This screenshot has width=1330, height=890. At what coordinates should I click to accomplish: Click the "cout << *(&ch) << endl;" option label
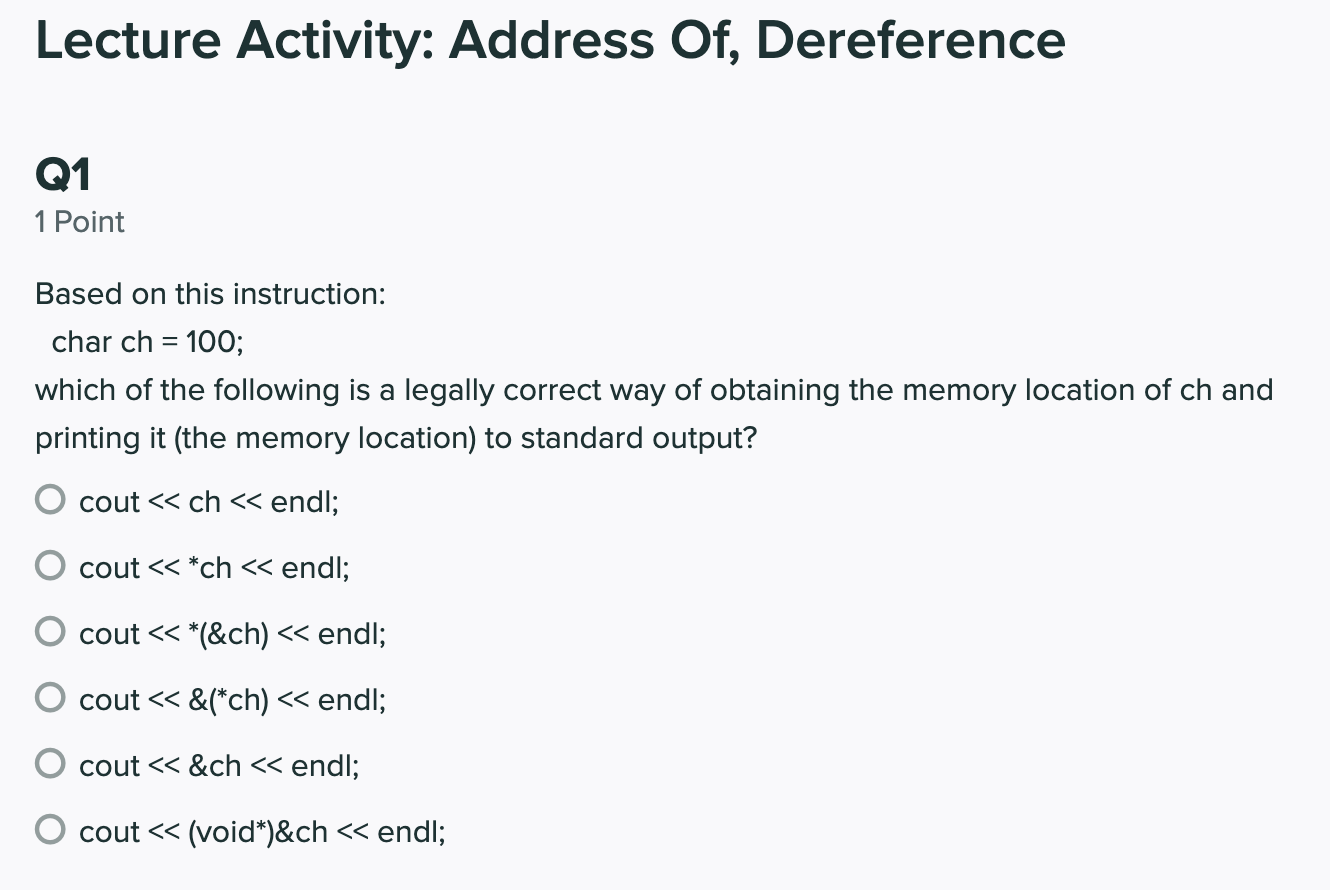tap(233, 633)
